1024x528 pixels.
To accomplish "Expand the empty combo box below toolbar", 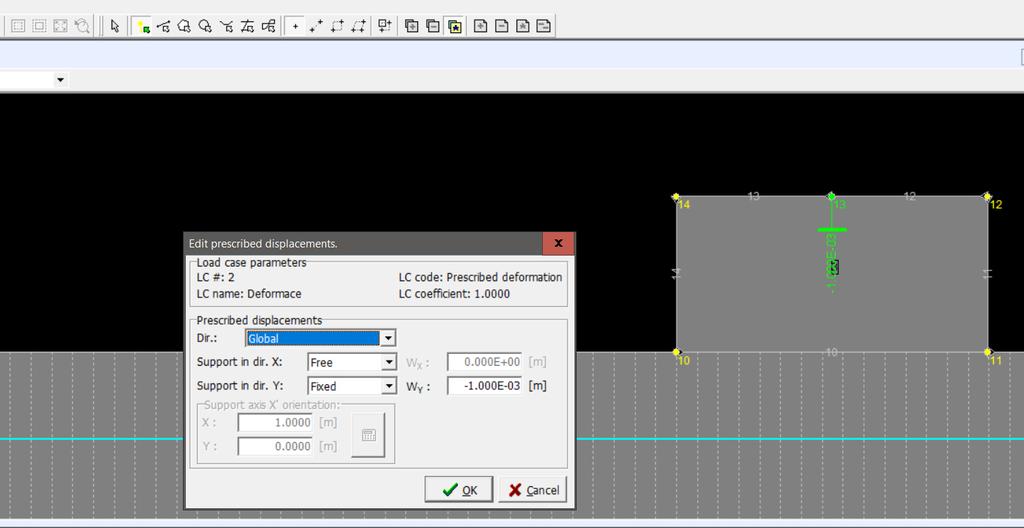I will 61,80.
